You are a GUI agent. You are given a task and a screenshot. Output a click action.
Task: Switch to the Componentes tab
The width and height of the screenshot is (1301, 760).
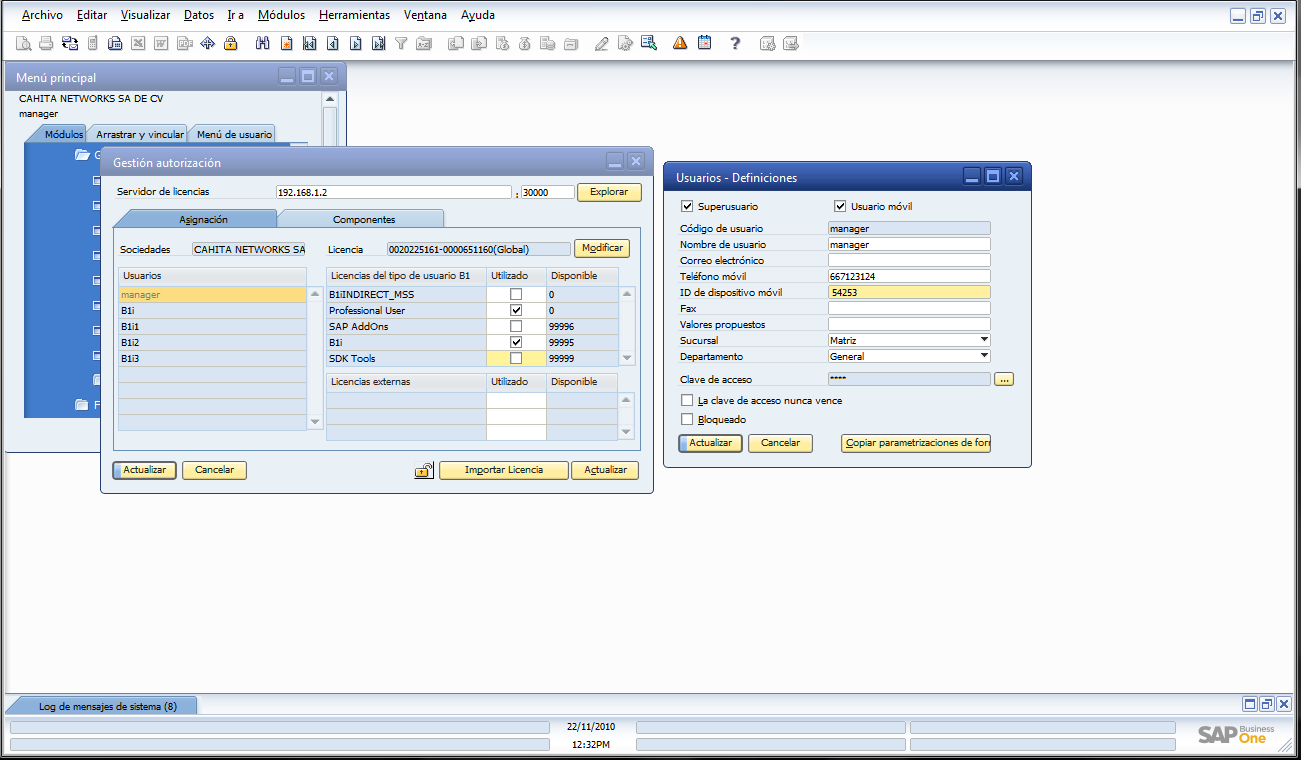pyautogui.click(x=363, y=219)
